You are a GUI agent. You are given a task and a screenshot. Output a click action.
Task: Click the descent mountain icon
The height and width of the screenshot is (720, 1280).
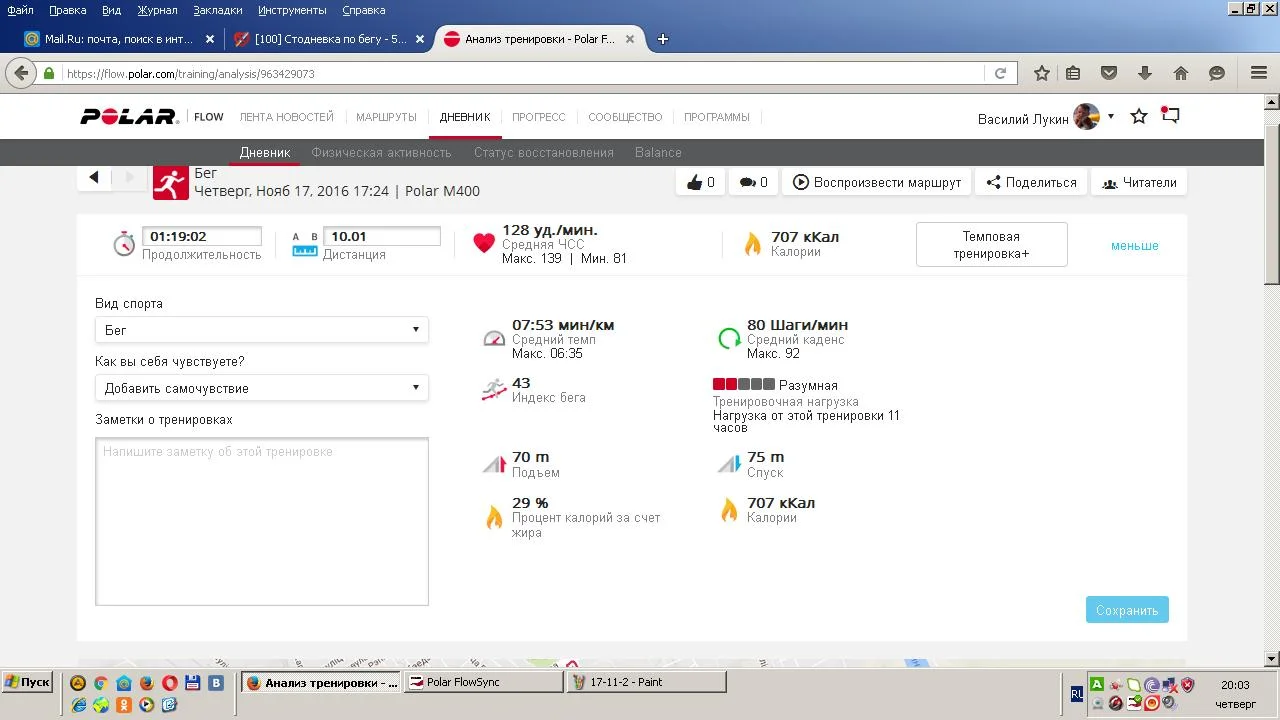[x=729, y=464]
